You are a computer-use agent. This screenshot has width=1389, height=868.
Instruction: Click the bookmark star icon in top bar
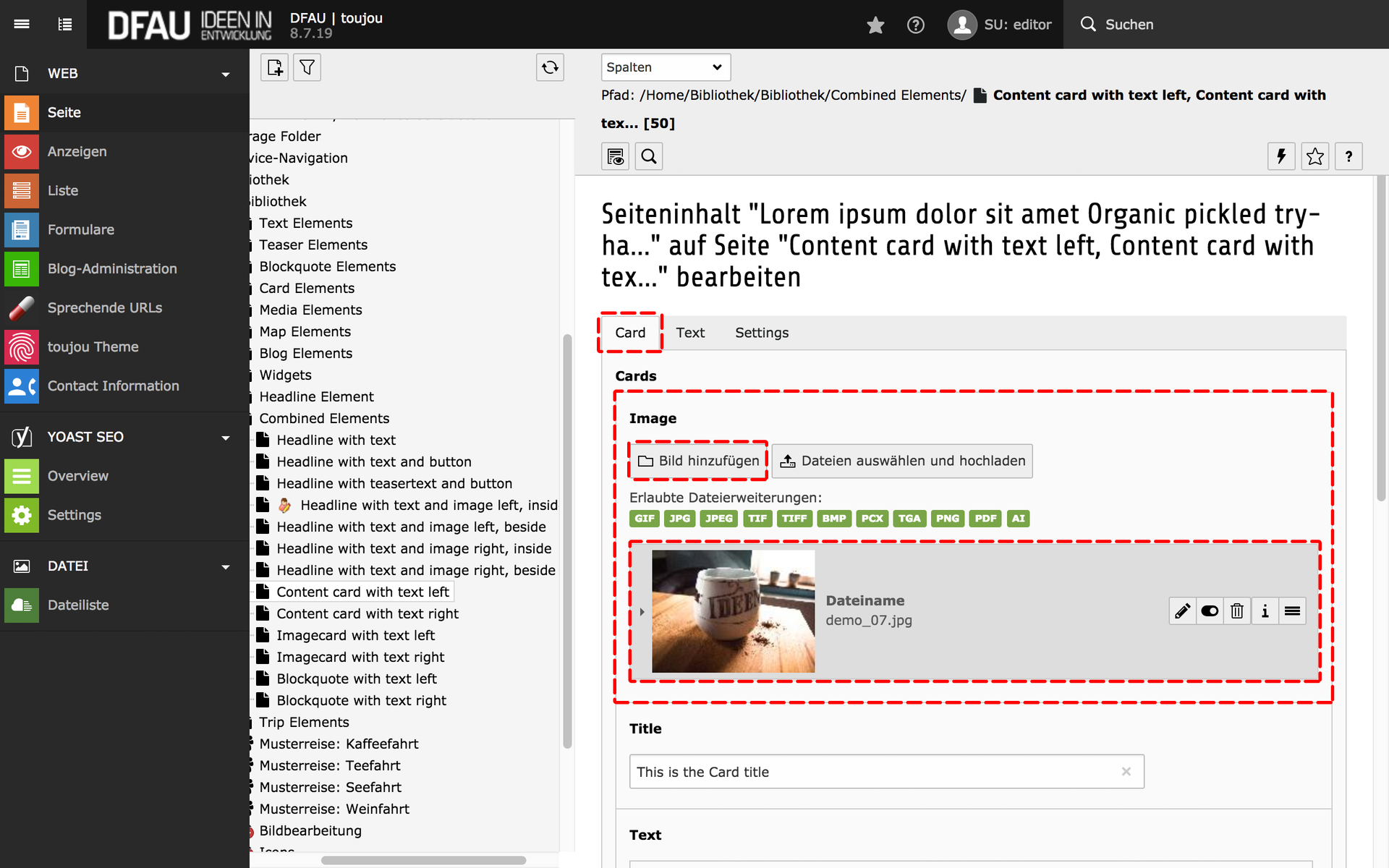[875, 25]
